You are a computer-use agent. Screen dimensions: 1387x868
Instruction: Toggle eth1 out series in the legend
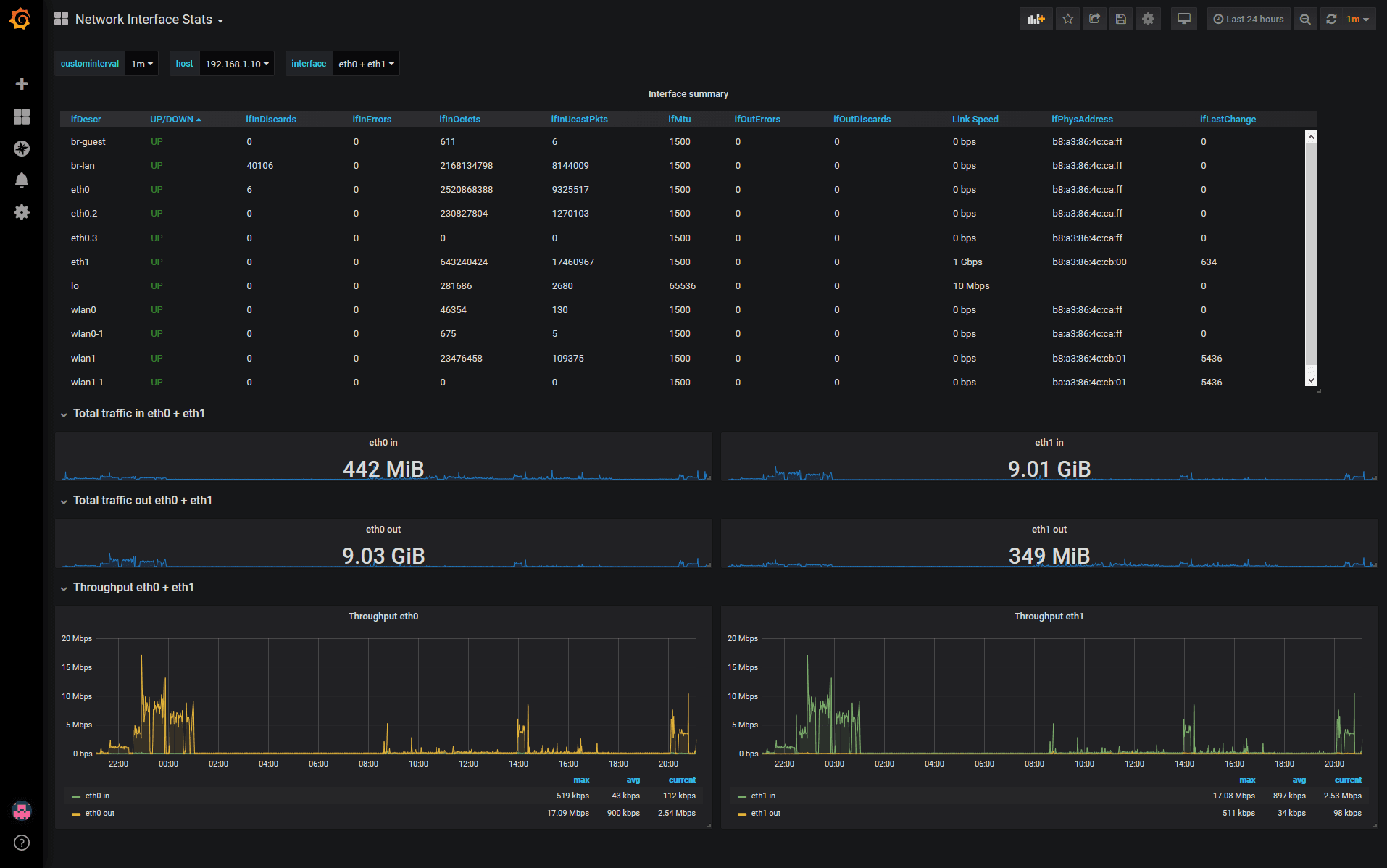click(x=765, y=813)
